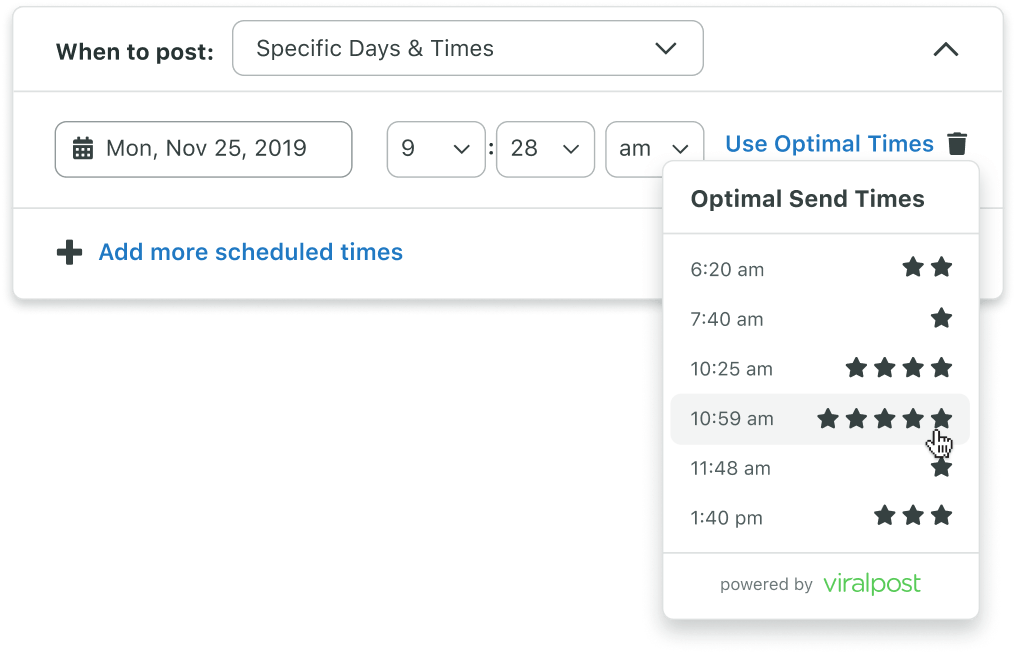Click the five-star rating for 10:59 am
1016x655 pixels.
(885, 418)
